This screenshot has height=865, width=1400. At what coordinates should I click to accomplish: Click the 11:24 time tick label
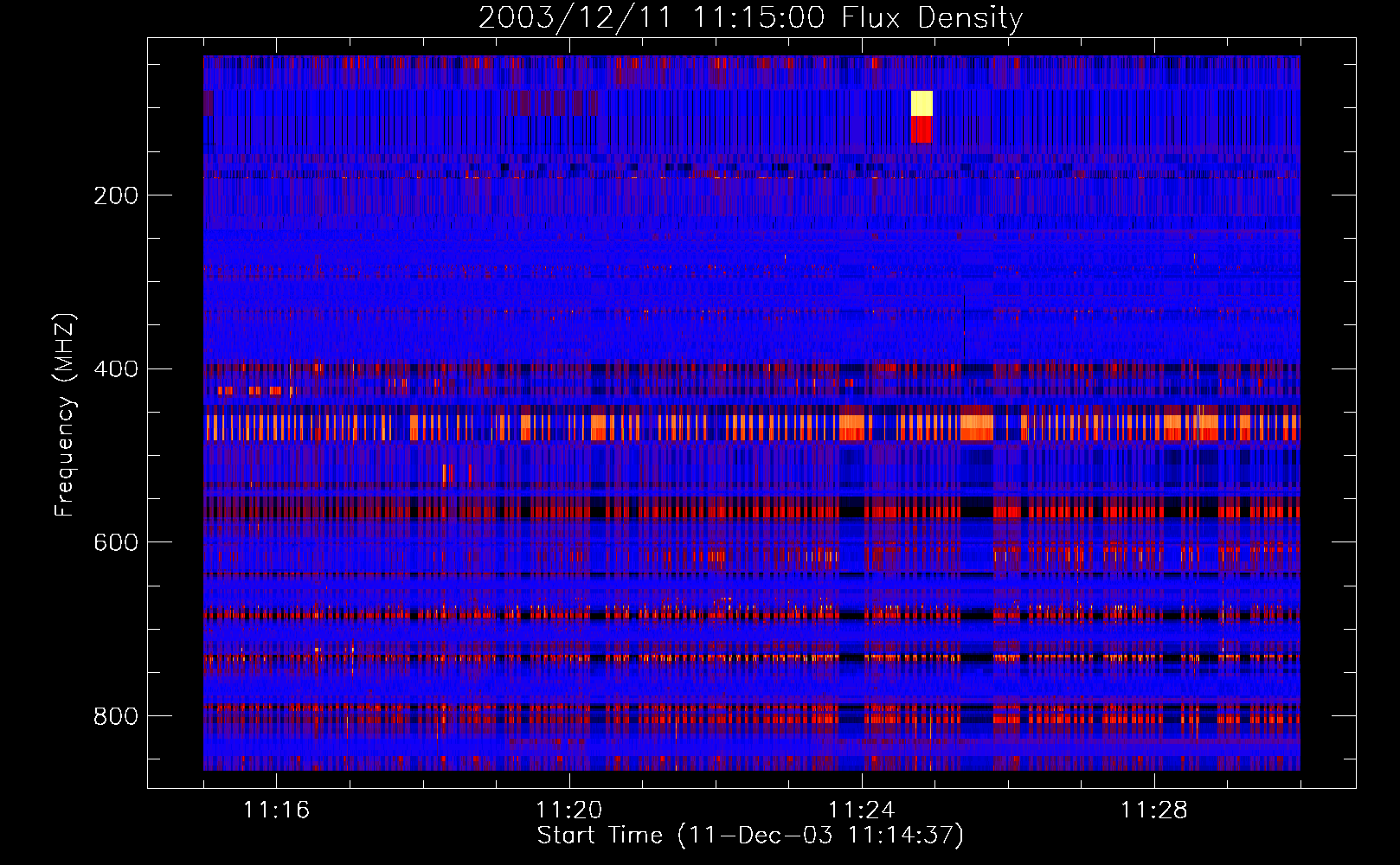pos(861,810)
